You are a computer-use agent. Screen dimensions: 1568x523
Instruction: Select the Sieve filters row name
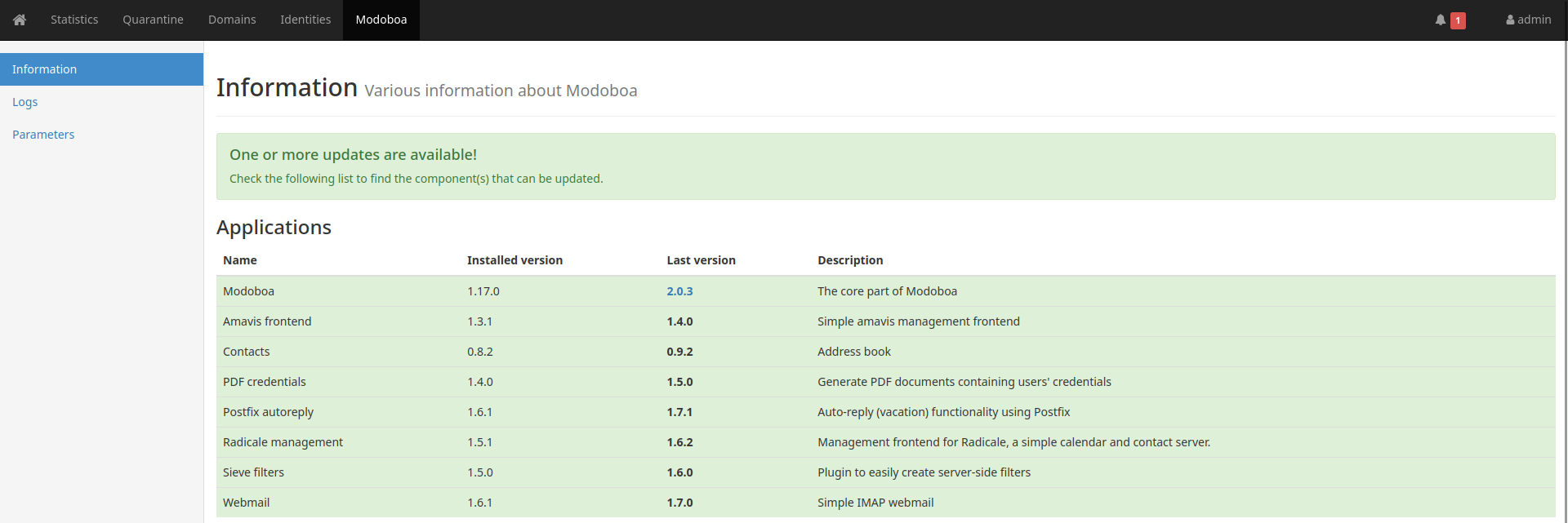coord(253,472)
